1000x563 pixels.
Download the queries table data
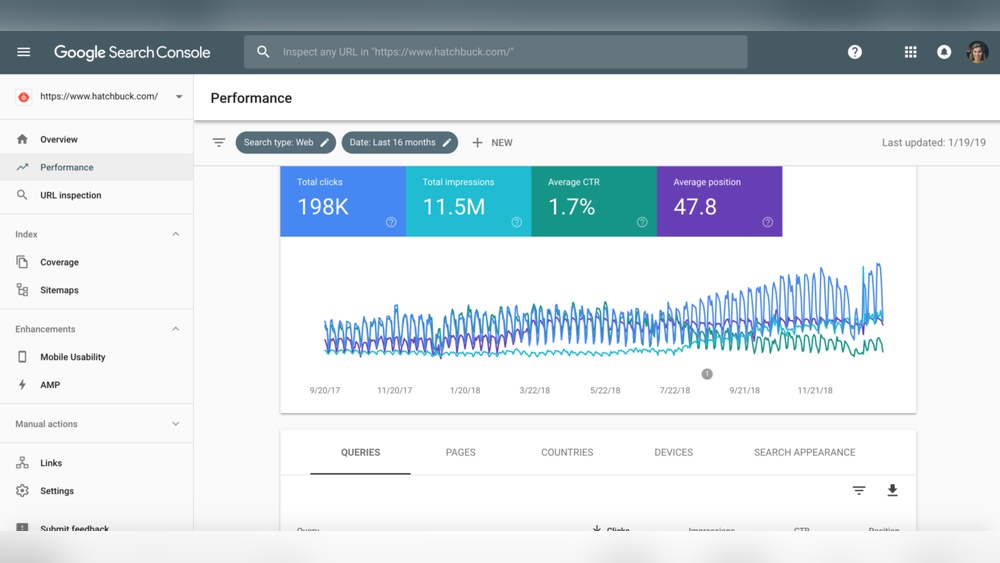tap(892, 490)
